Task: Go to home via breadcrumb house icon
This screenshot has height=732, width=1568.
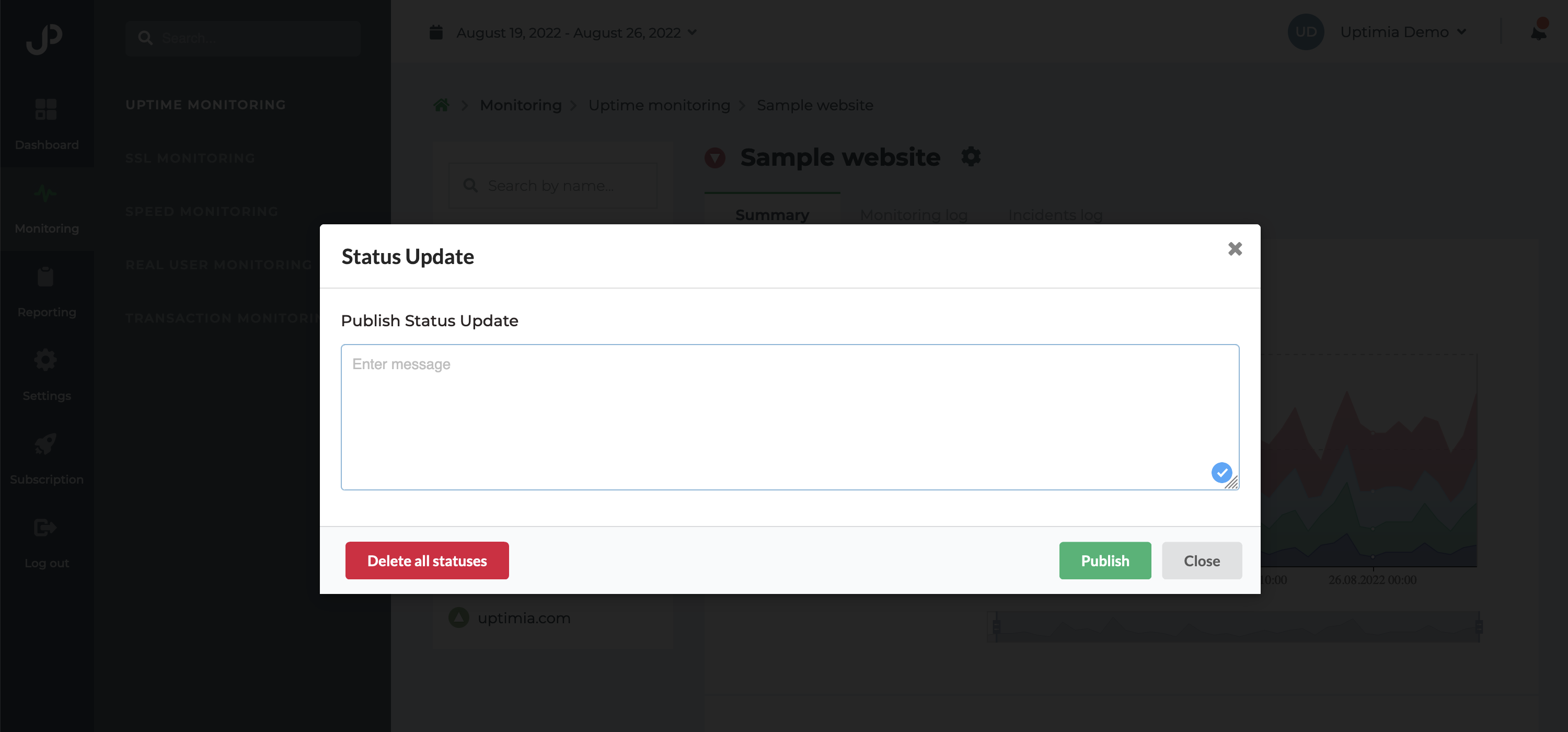Action: [x=441, y=105]
